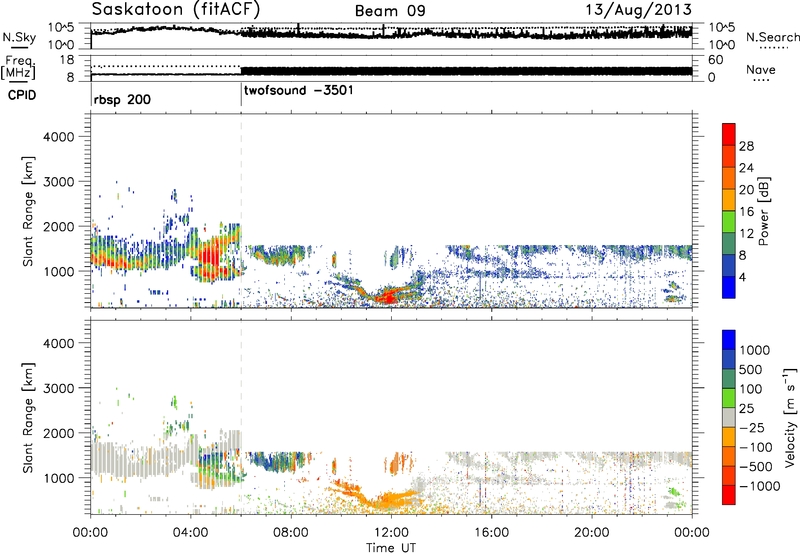
Task: Click the velocity scale value '-25'
Action: [x=751, y=427]
